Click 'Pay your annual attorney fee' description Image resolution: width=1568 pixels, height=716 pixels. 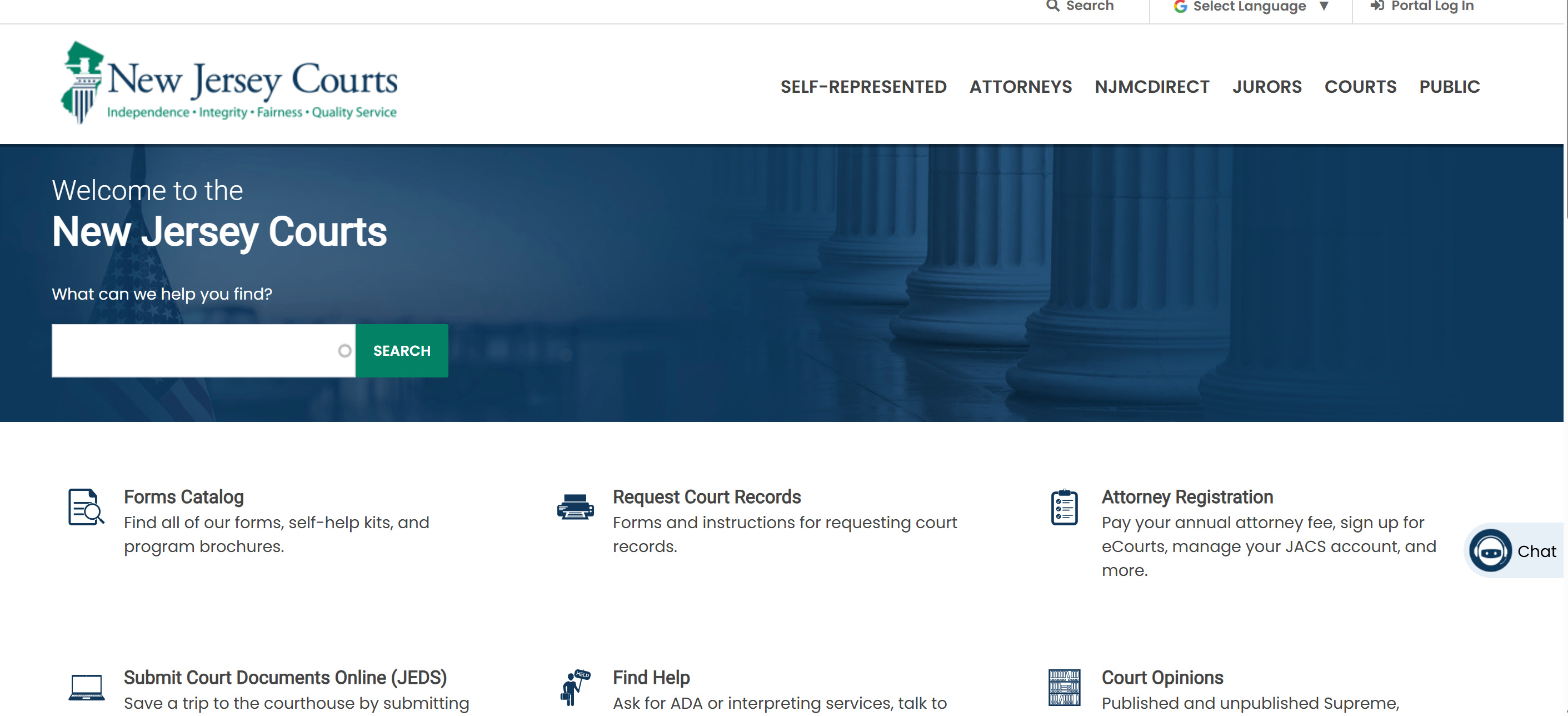[1269, 546]
